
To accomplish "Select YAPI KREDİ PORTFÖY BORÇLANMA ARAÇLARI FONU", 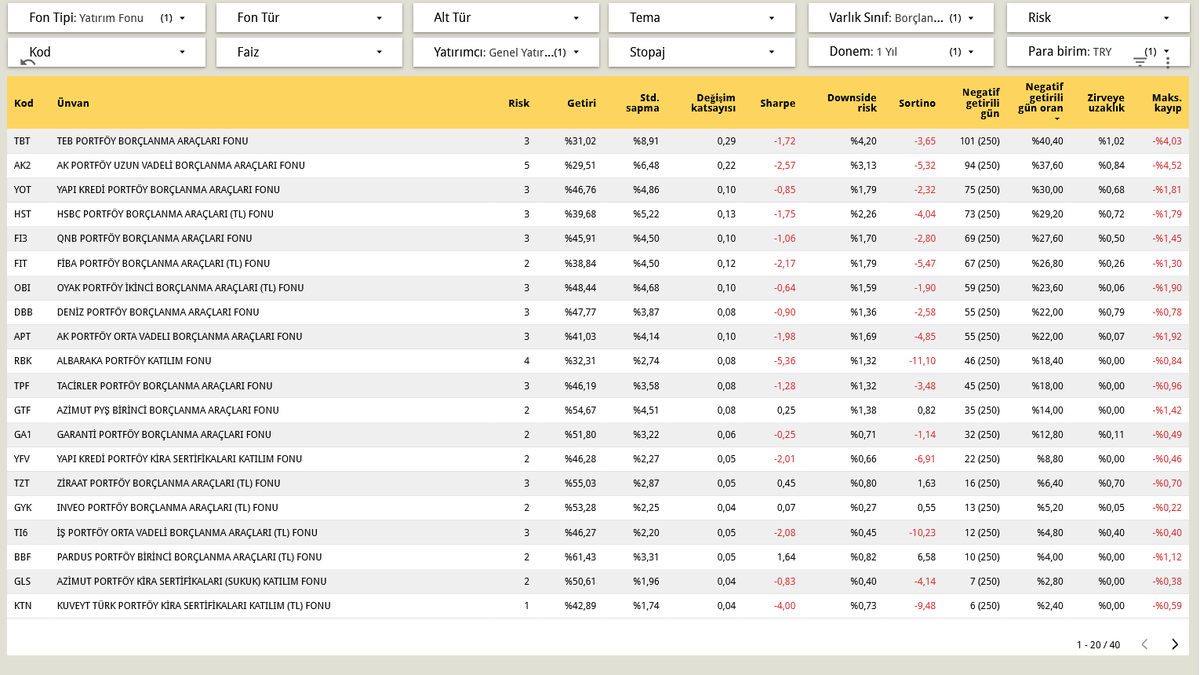I will [168, 190].
